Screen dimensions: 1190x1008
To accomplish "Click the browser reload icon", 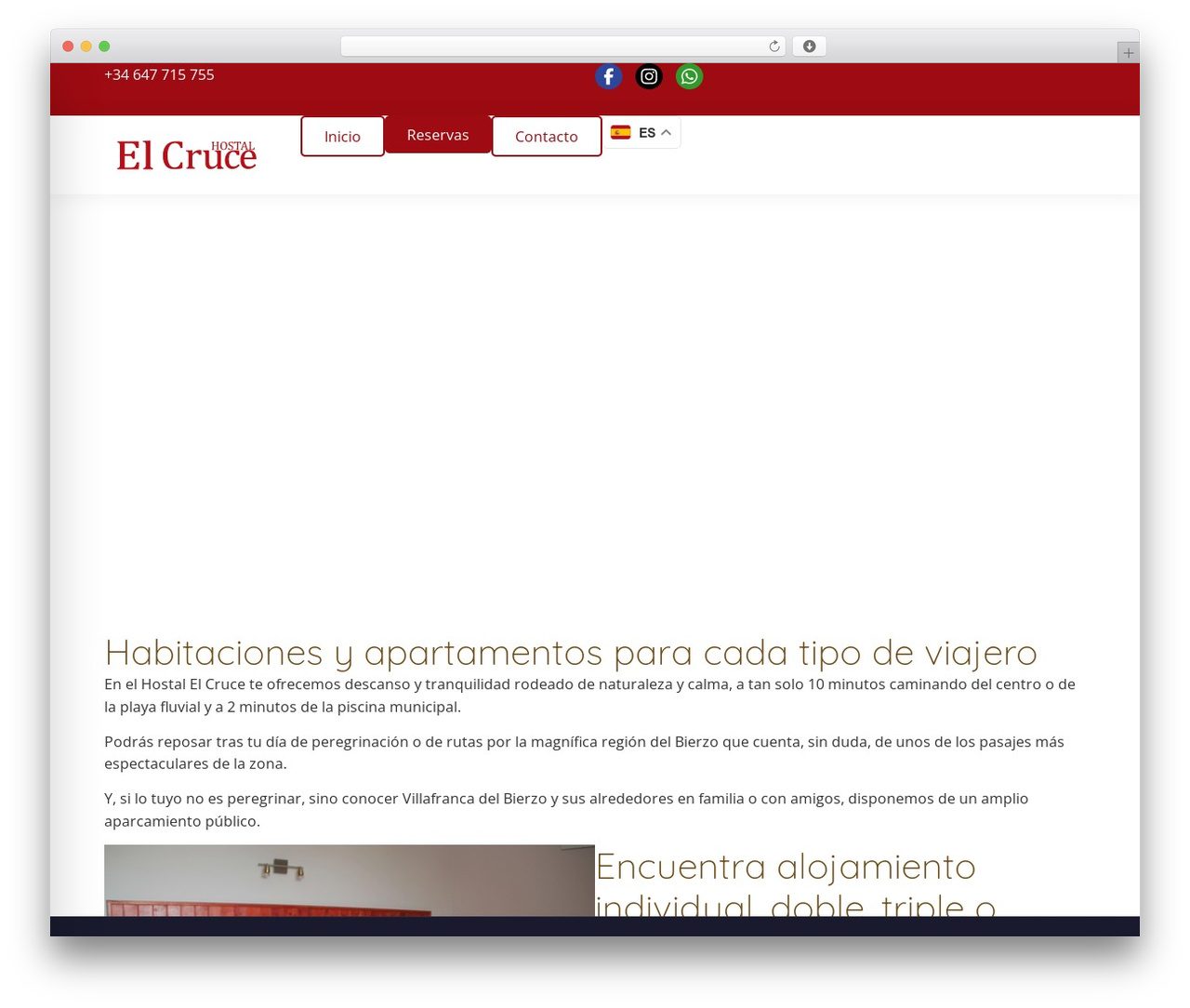I will (x=774, y=46).
